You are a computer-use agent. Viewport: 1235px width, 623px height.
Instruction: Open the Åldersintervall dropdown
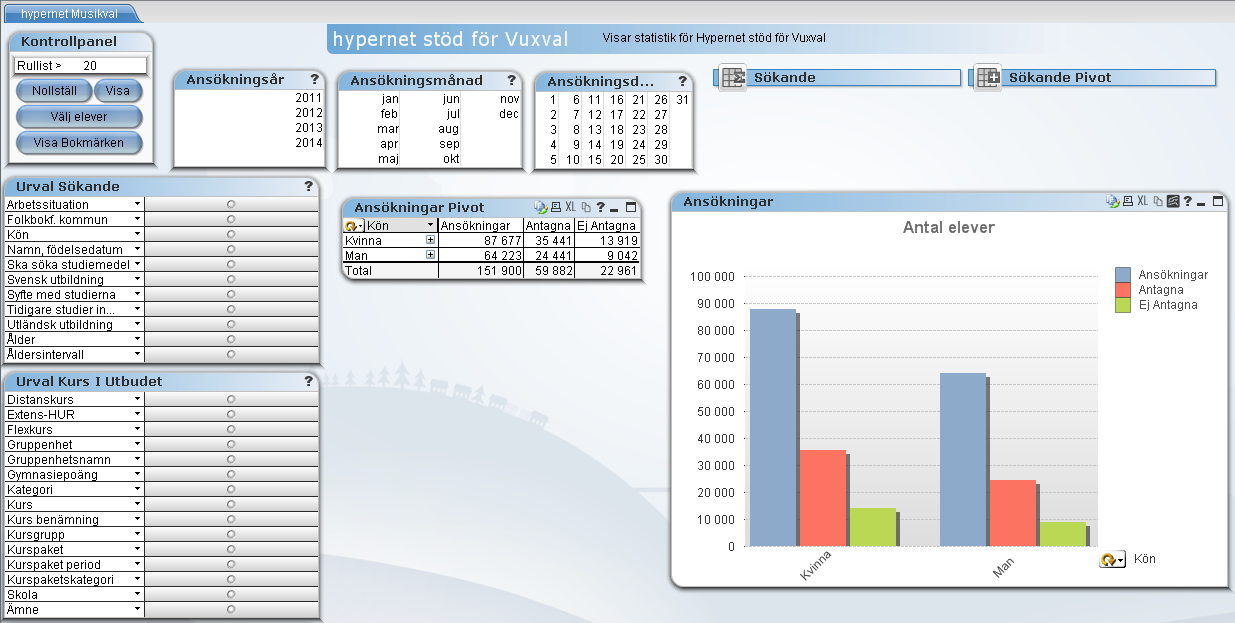[137, 354]
